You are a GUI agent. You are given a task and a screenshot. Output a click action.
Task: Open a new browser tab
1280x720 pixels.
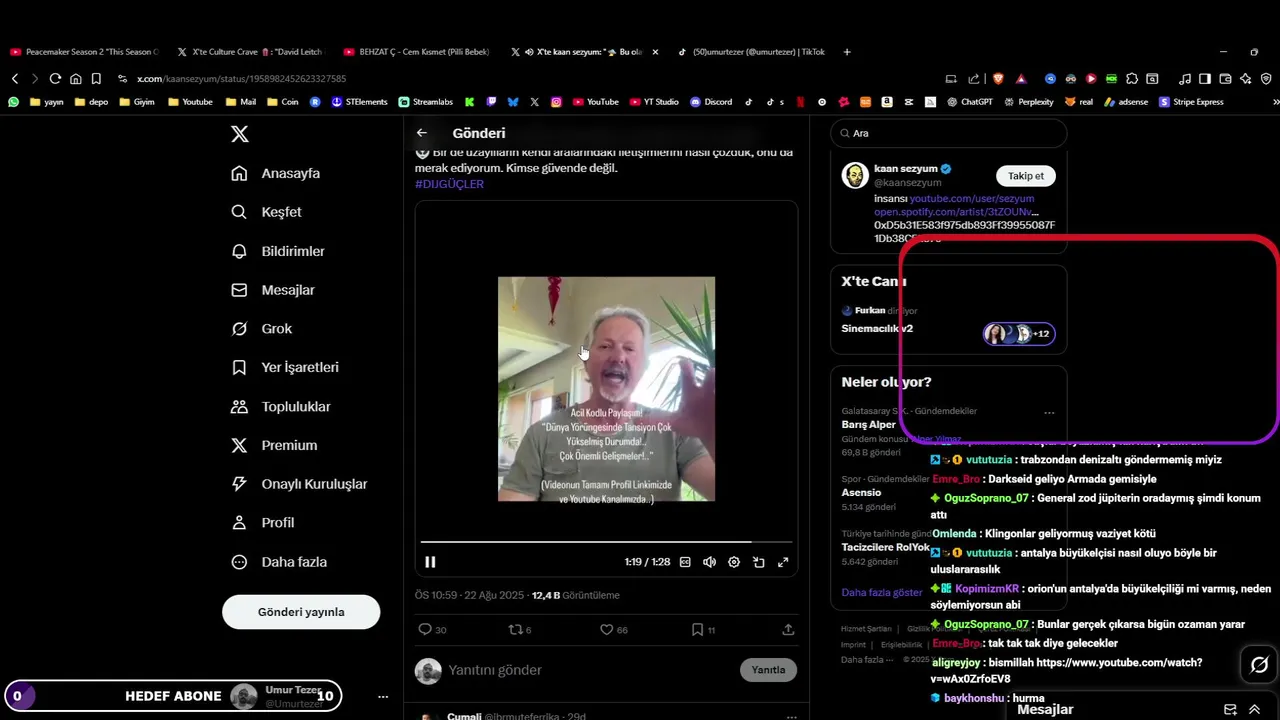tap(847, 52)
